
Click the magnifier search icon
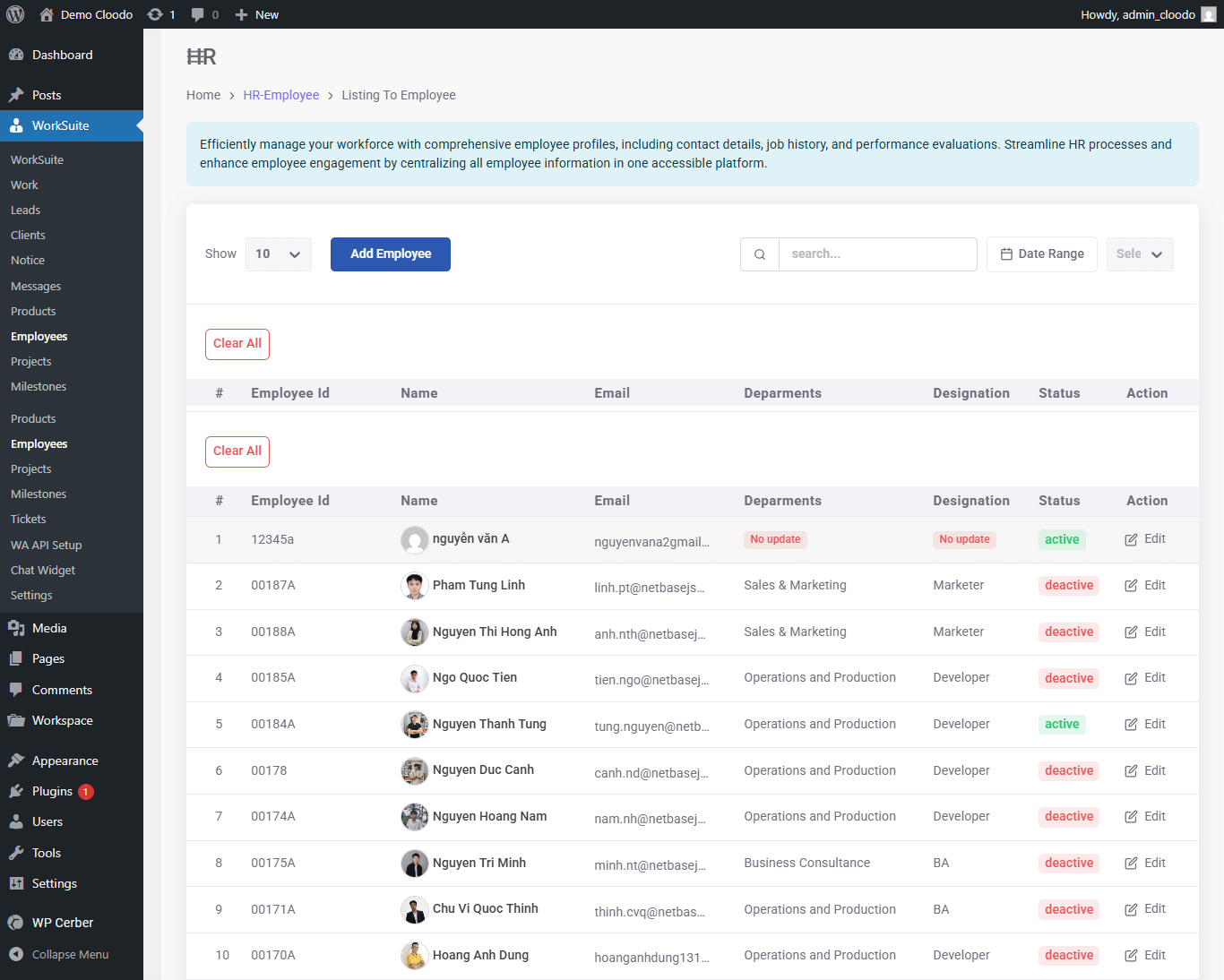(760, 254)
